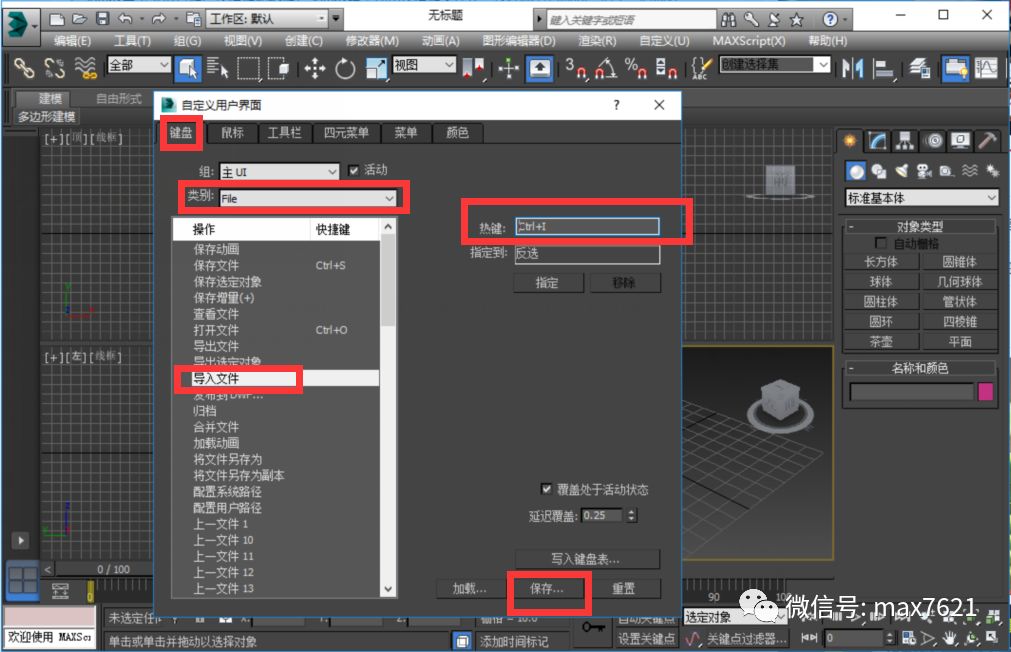Image resolution: width=1011 pixels, height=652 pixels.
Task: Choose the Select by Name tool
Action: [217, 68]
